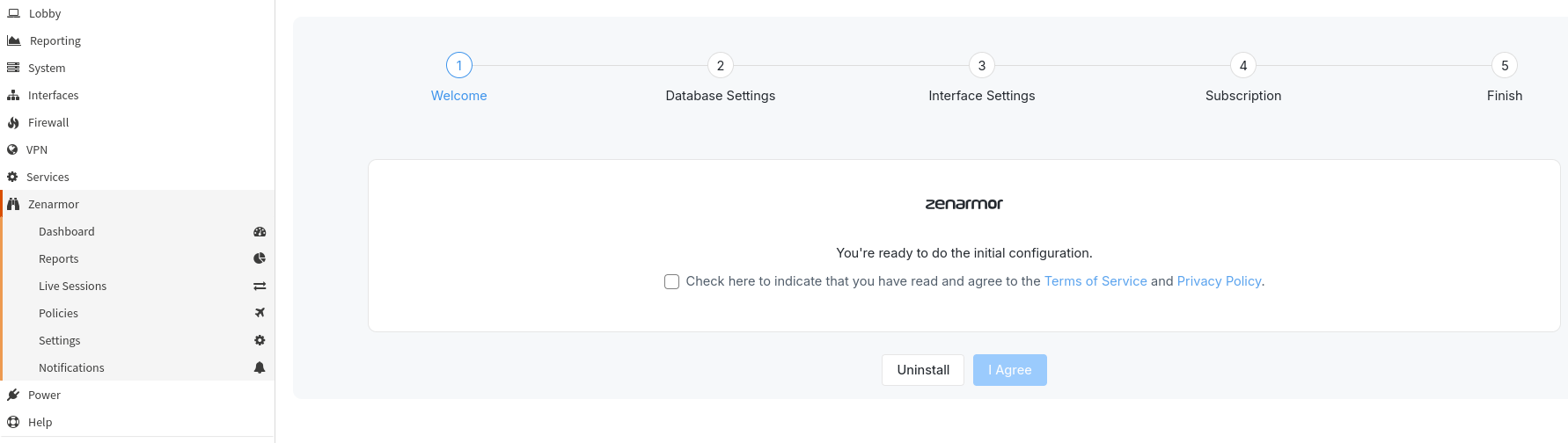Expand the Interfaces sidebar section
The width and height of the screenshot is (1568, 443).
[53, 96]
